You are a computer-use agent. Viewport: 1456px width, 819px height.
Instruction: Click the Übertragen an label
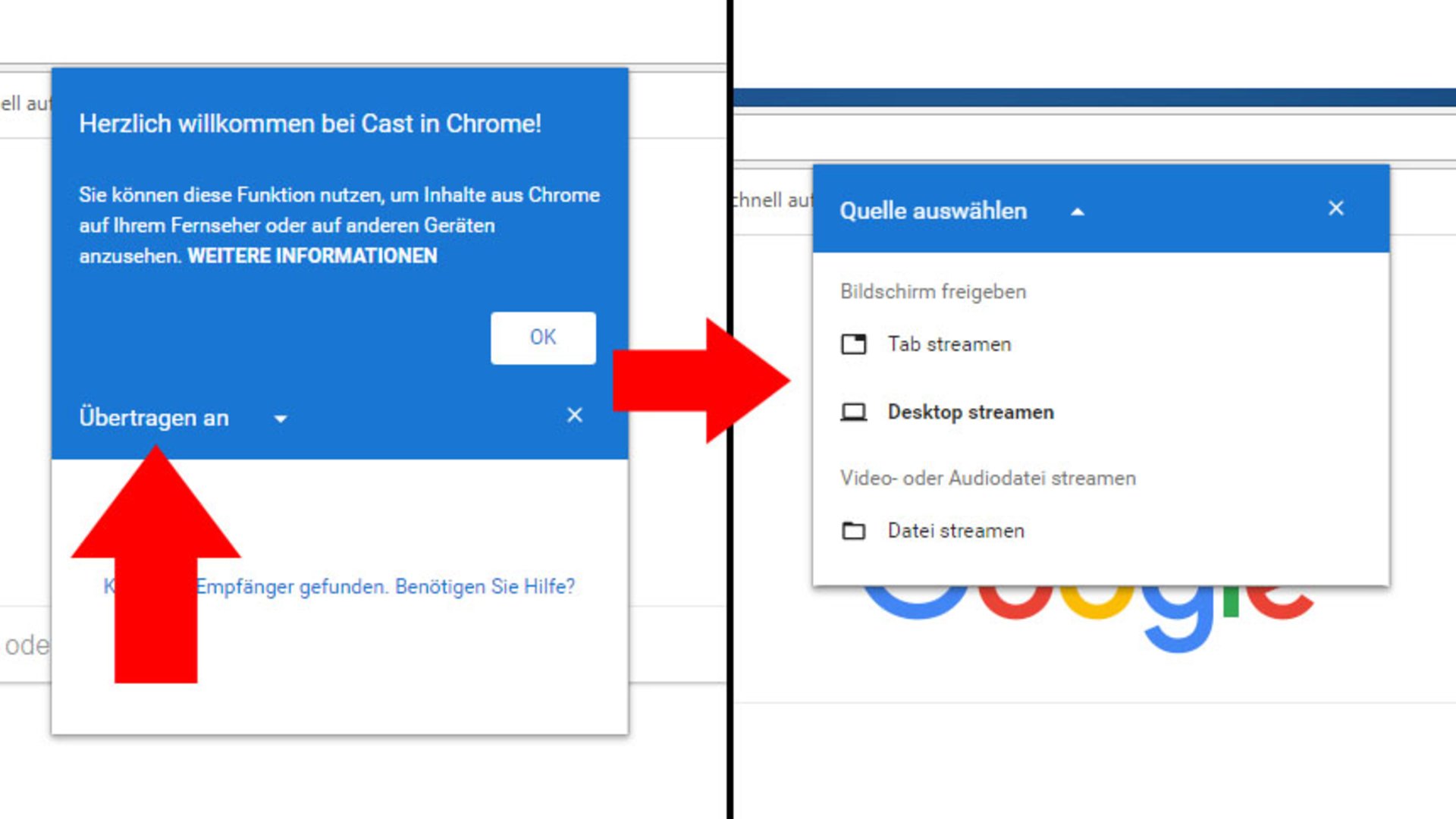tap(154, 418)
